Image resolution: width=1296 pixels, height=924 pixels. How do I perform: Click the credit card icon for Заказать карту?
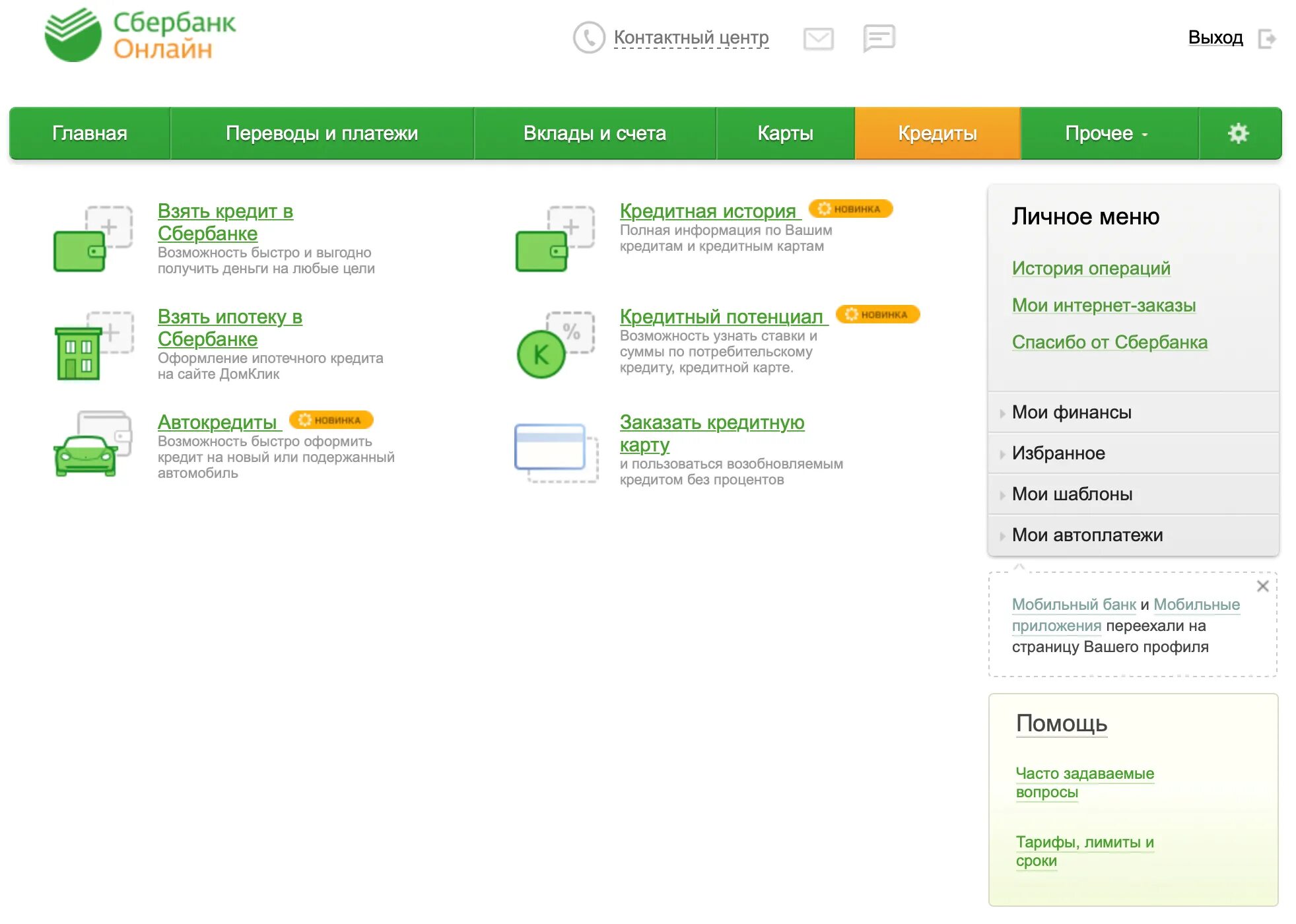557,452
